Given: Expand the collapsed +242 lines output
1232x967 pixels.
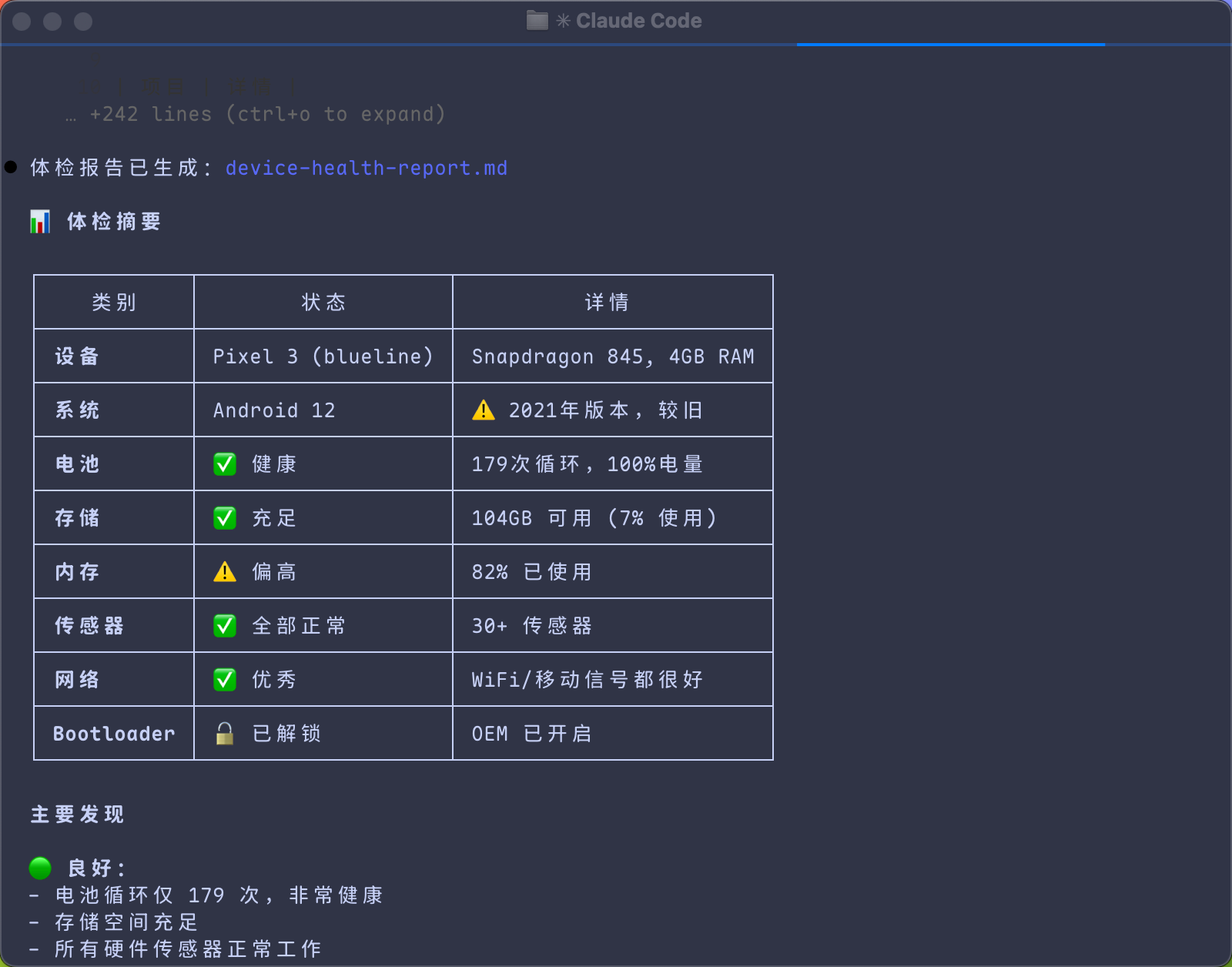Looking at the screenshot, I should pos(266,114).
